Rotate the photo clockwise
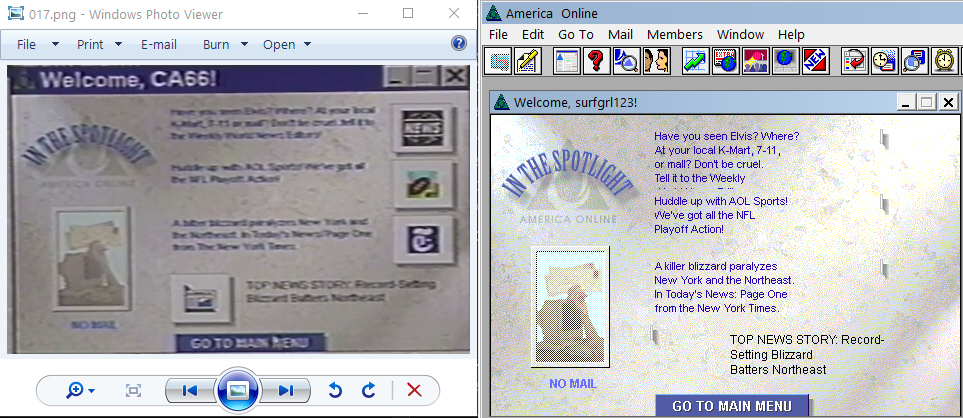This screenshot has width=963, height=418. [x=368, y=390]
